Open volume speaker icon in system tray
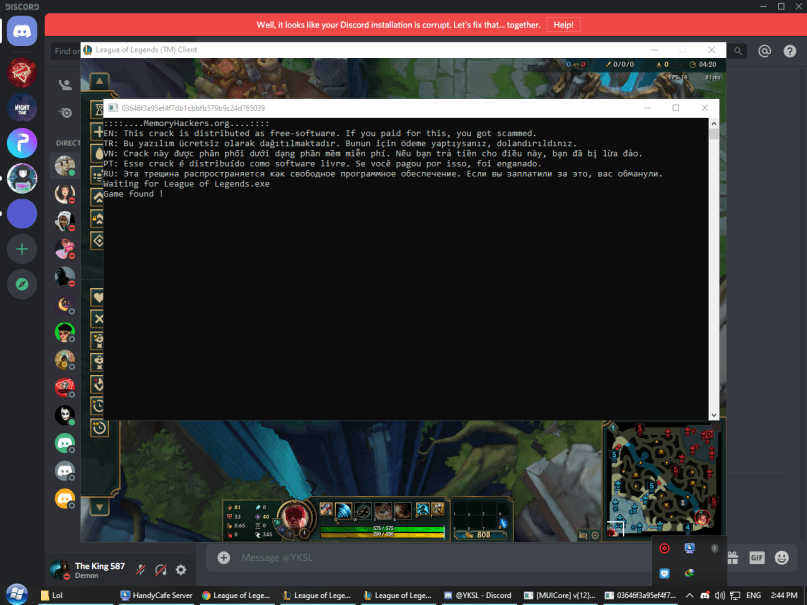The width and height of the screenshot is (807, 605). [720, 595]
